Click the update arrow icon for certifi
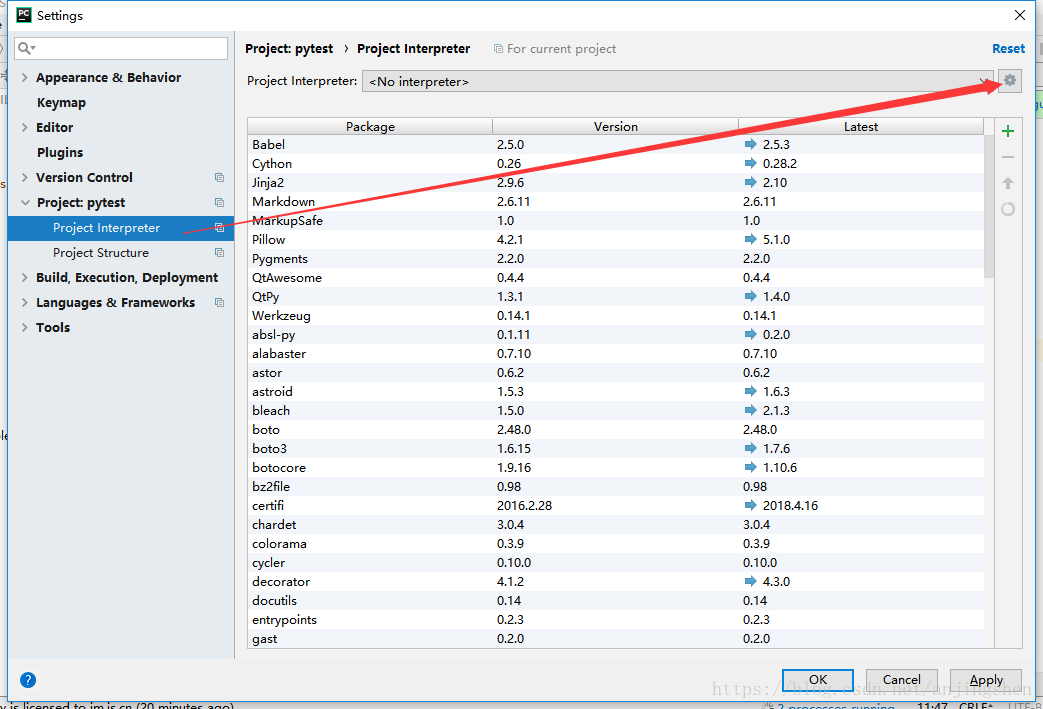The height and width of the screenshot is (709, 1043). [x=750, y=505]
